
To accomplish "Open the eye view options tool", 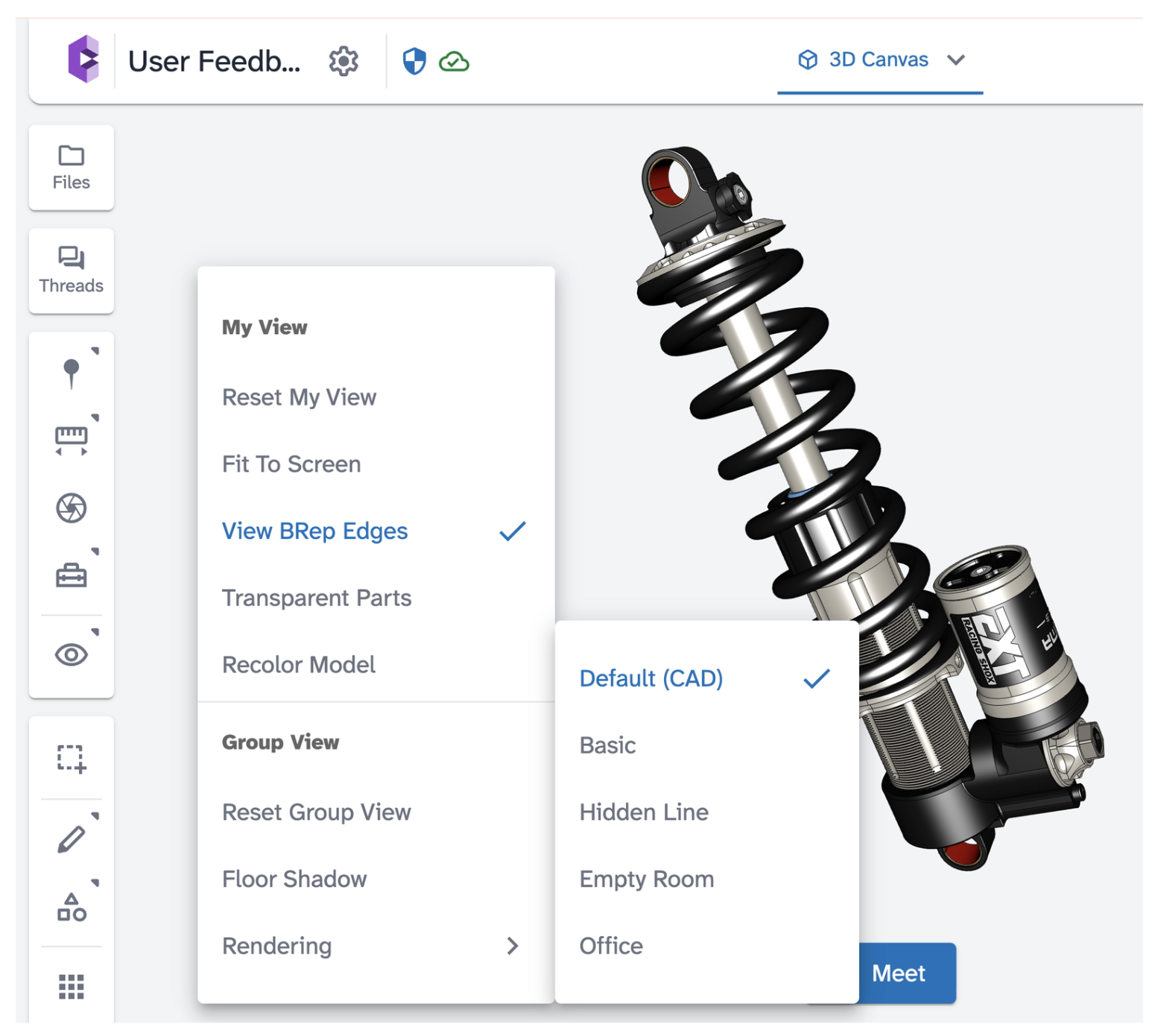I will pyautogui.click(x=72, y=655).
